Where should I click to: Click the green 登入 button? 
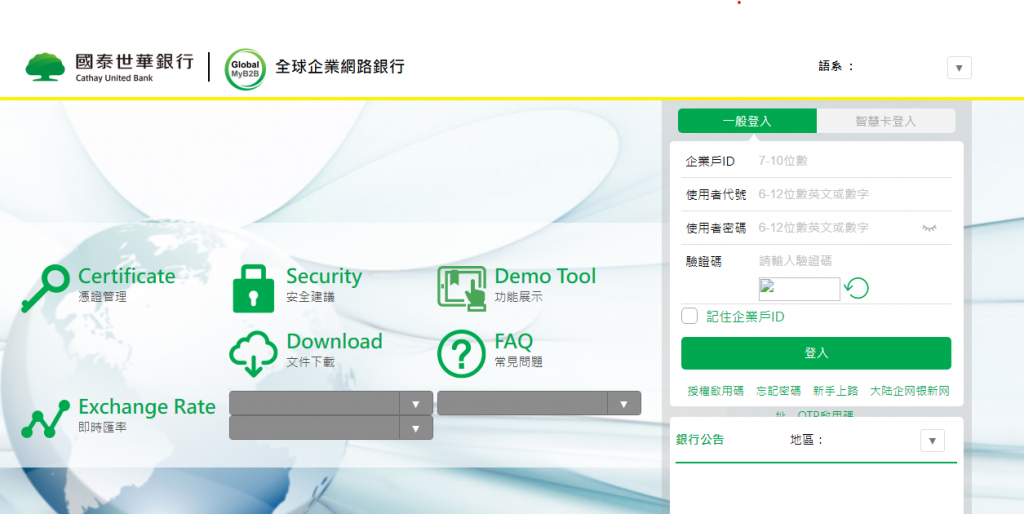tap(816, 353)
